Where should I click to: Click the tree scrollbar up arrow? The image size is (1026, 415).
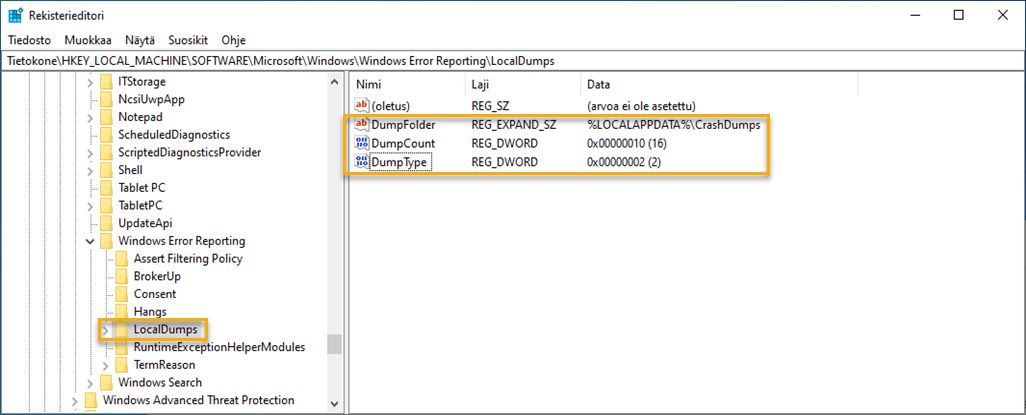tap(334, 82)
